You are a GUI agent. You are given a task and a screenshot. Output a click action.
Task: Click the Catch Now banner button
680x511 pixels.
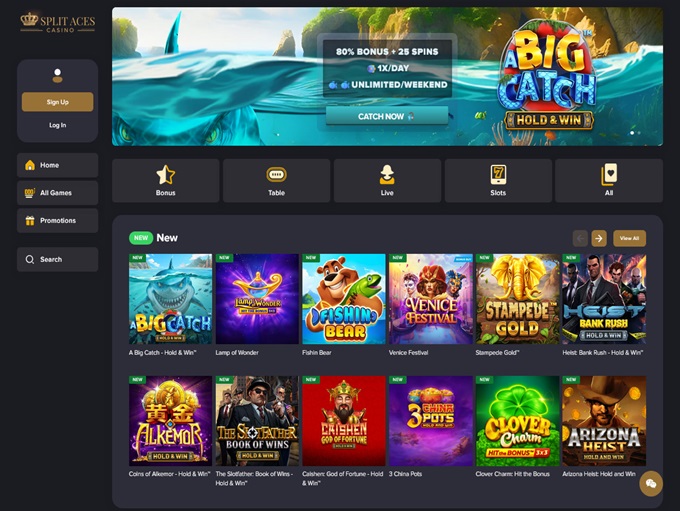(x=387, y=116)
